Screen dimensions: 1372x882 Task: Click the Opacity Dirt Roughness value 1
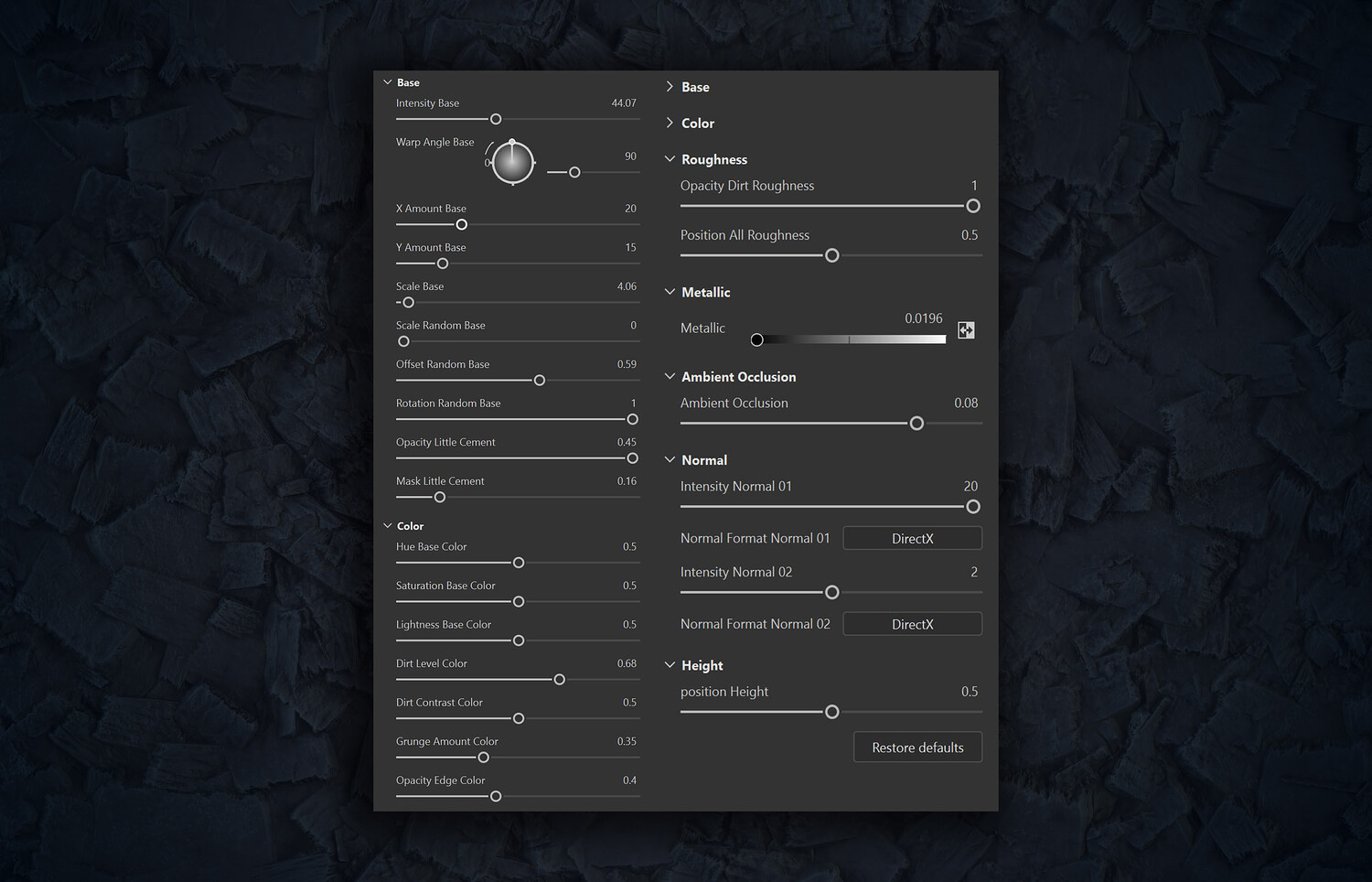click(x=974, y=185)
